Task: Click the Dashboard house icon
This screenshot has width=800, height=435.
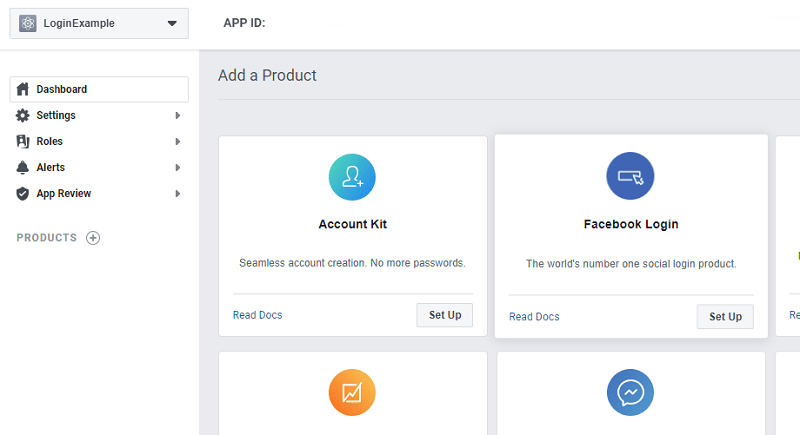Action: tap(22, 89)
